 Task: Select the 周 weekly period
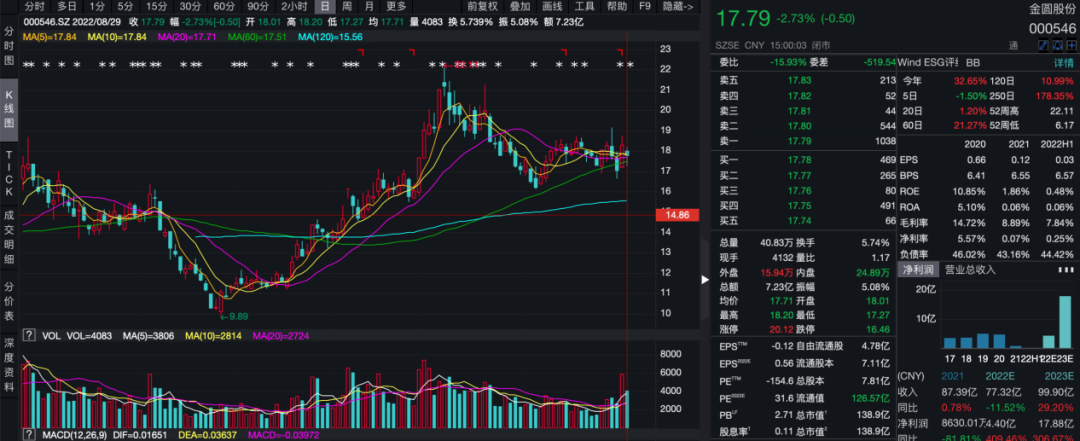pos(346,6)
